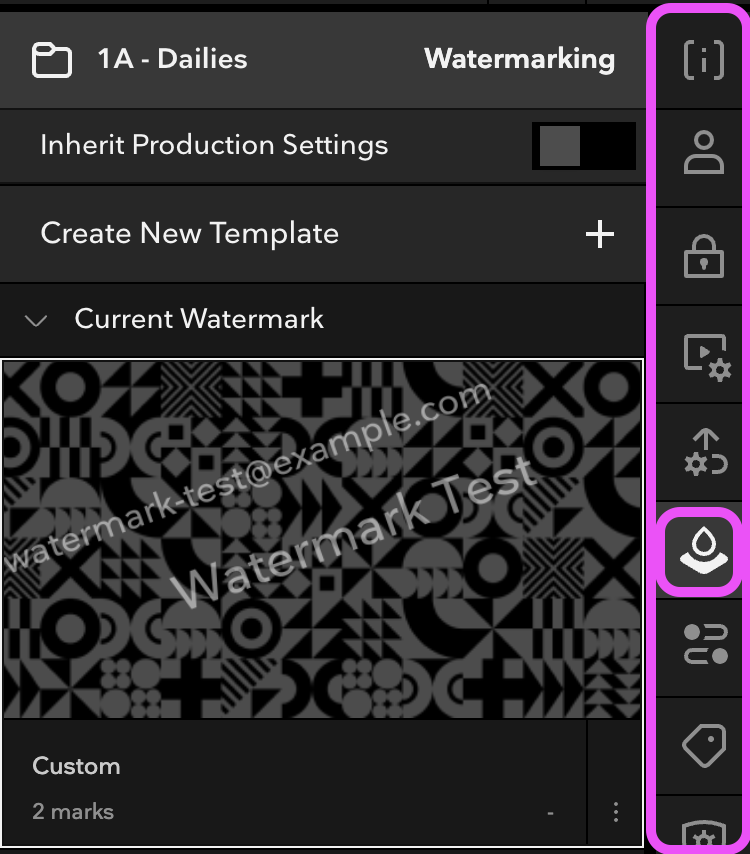Collapse the Current Watermark section chevron
Viewport: 750px width, 854px height.
point(36,321)
